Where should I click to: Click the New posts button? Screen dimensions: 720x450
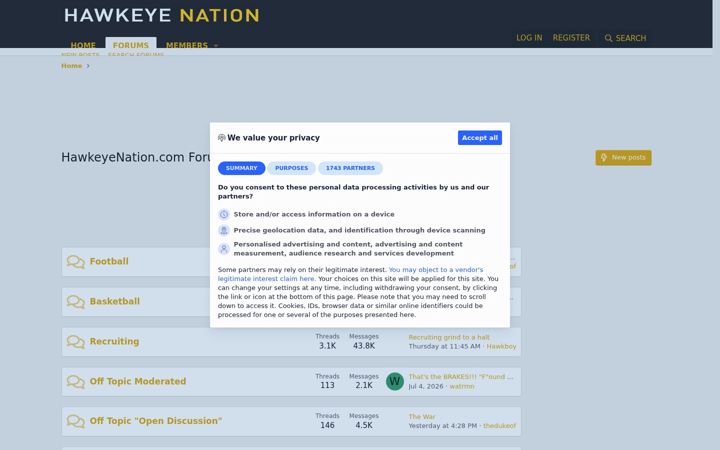(624, 158)
